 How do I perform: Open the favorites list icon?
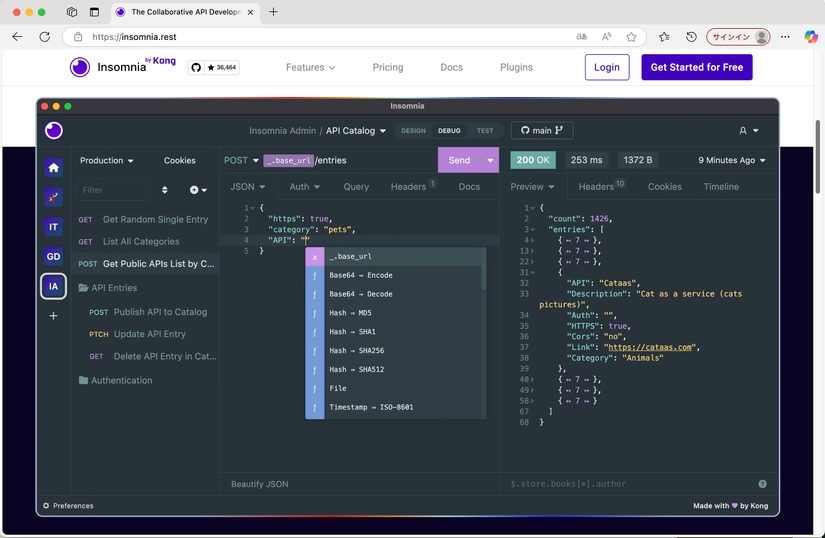click(x=664, y=37)
